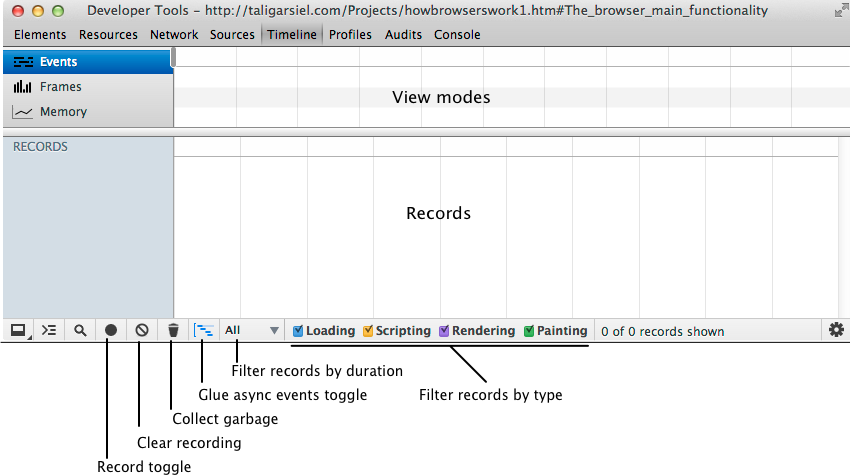Select the Events view mode
The image size is (850, 475).
(88, 62)
